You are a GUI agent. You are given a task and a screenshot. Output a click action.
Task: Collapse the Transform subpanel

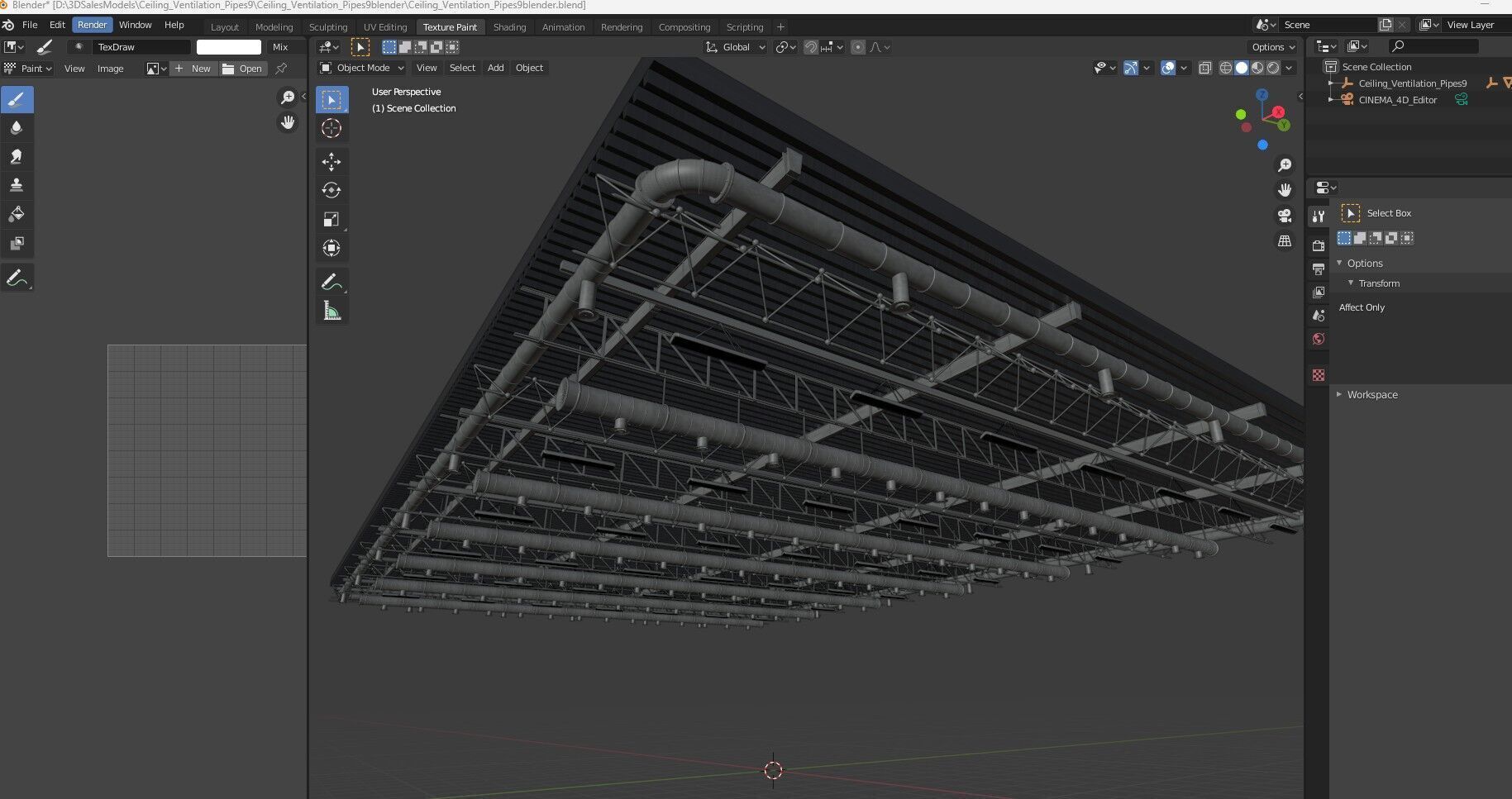(x=1351, y=283)
